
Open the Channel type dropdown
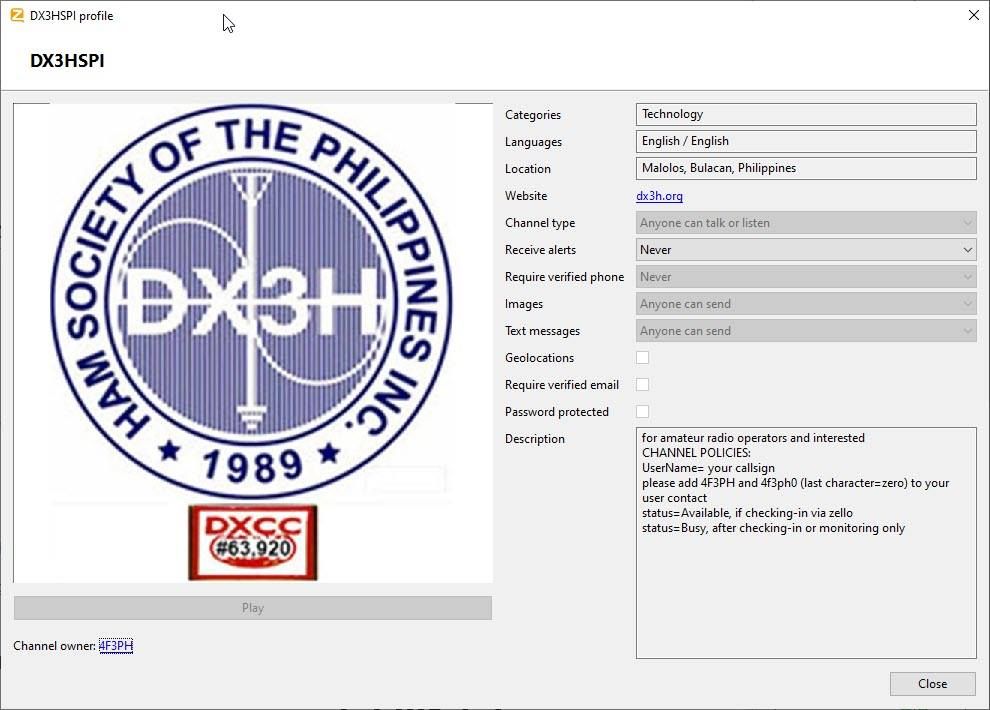(806, 223)
